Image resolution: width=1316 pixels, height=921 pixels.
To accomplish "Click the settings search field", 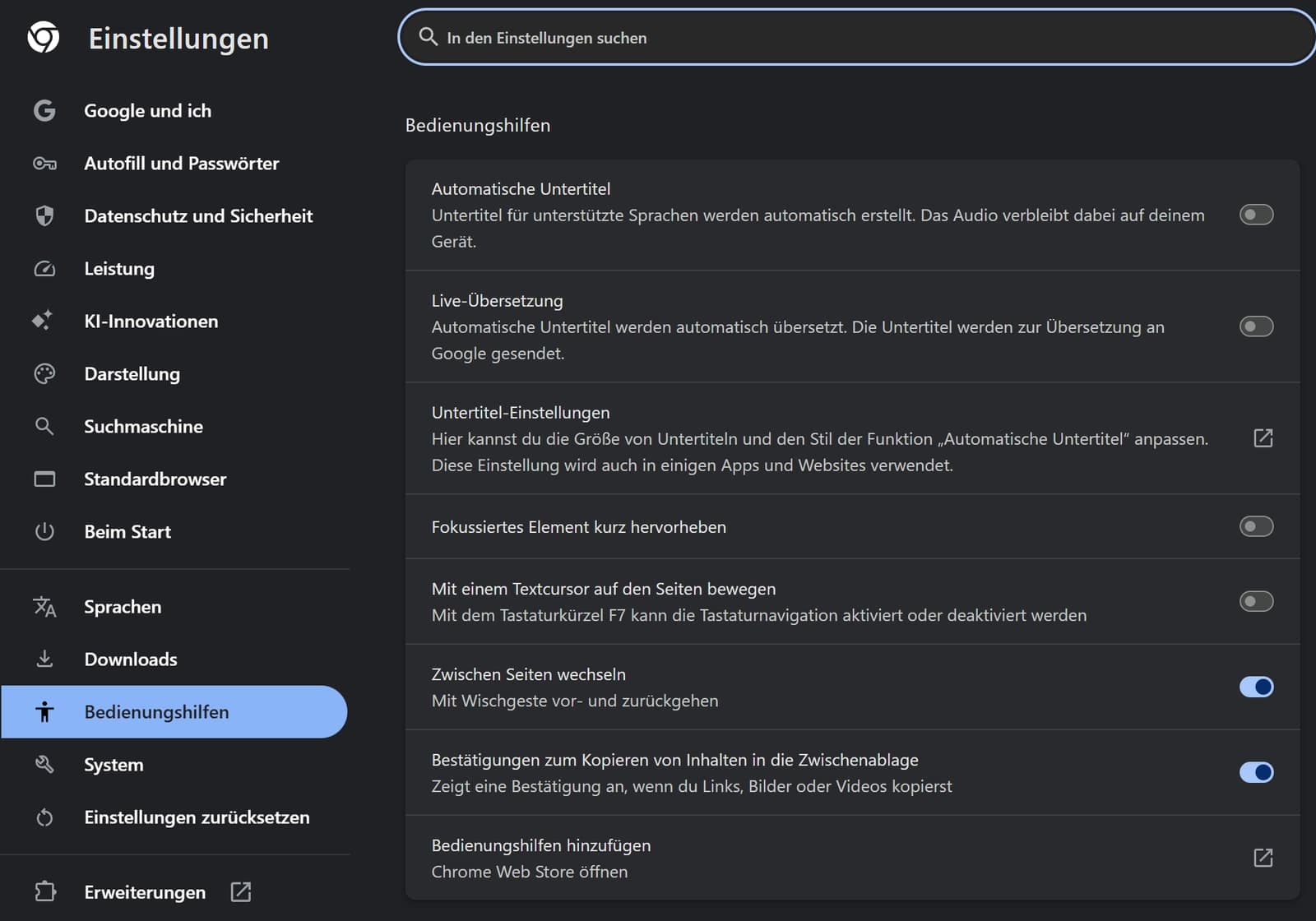I will (857, 37).
